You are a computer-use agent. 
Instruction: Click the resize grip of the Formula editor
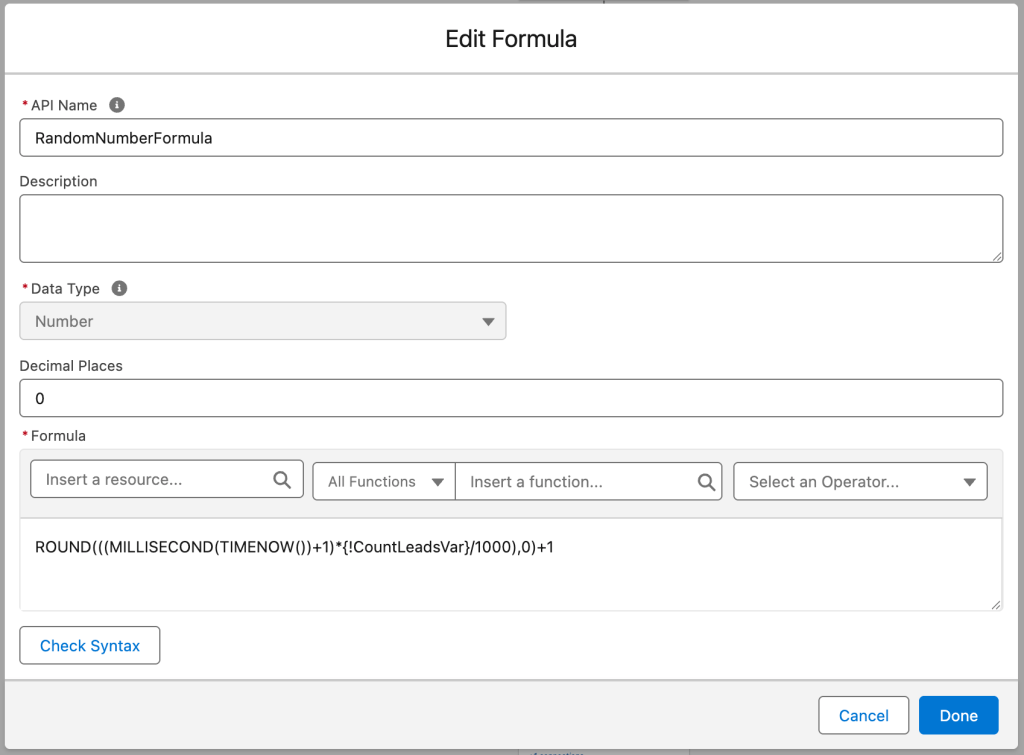coord(996,605)
